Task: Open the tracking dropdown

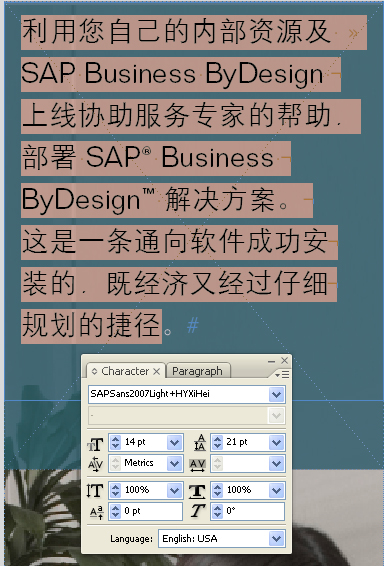Action: (277, 464)
